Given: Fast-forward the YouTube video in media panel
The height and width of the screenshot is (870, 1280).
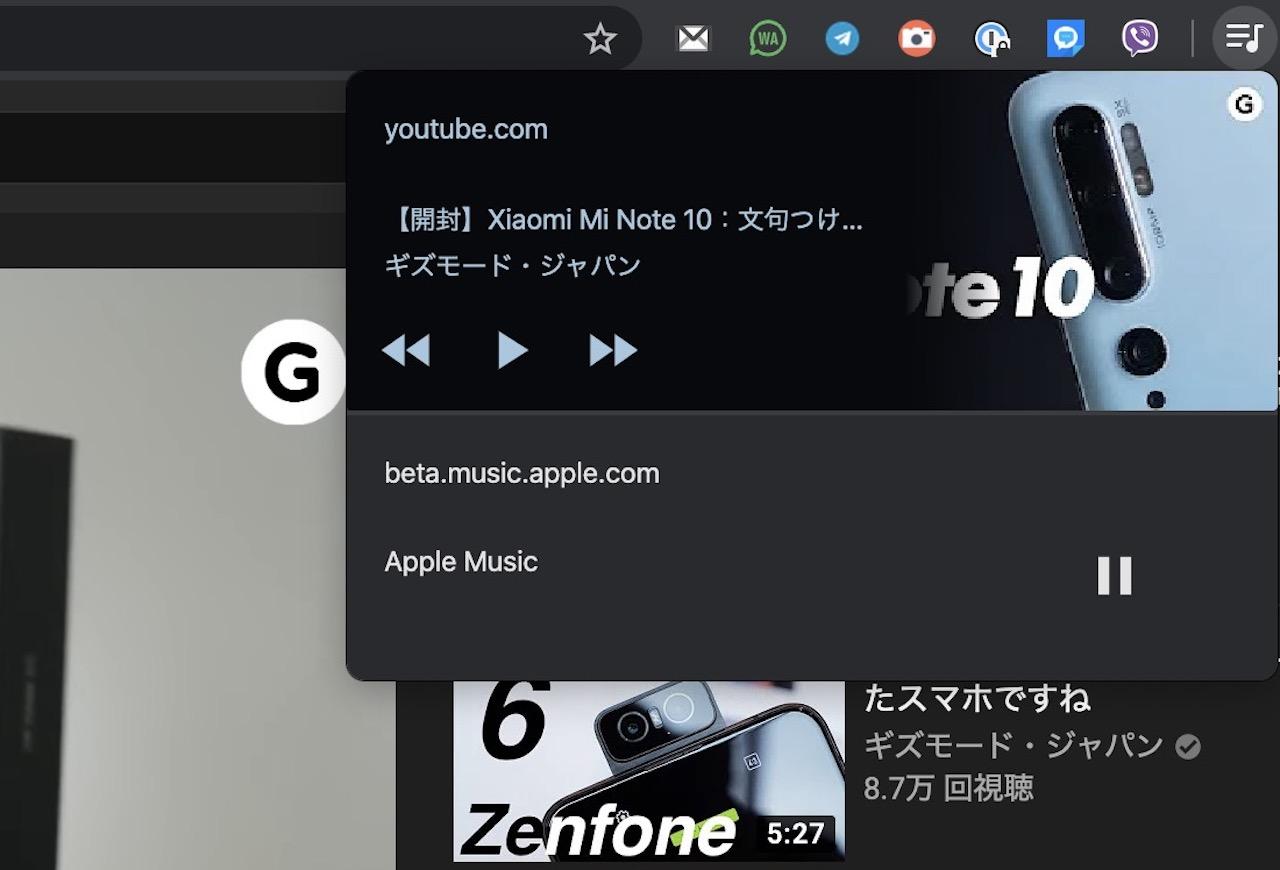Looking at the screenshot, I should click(x=613, y=350).
